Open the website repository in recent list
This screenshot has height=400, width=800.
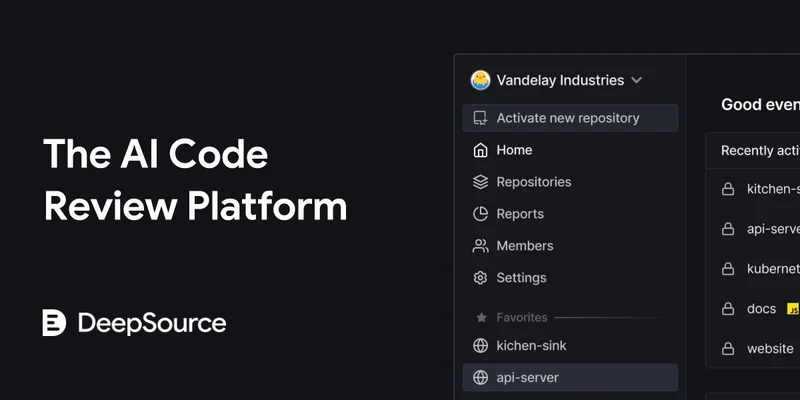tap(770, 349)
